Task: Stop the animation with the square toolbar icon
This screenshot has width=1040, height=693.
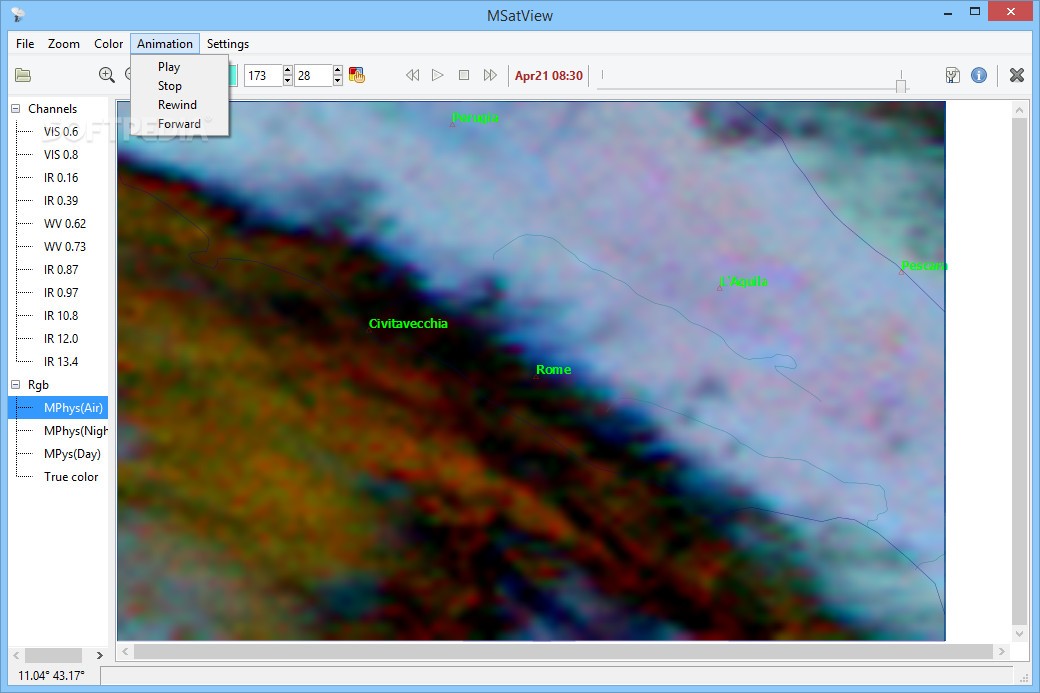Action: pyautogui.click(x=464, y=75)
